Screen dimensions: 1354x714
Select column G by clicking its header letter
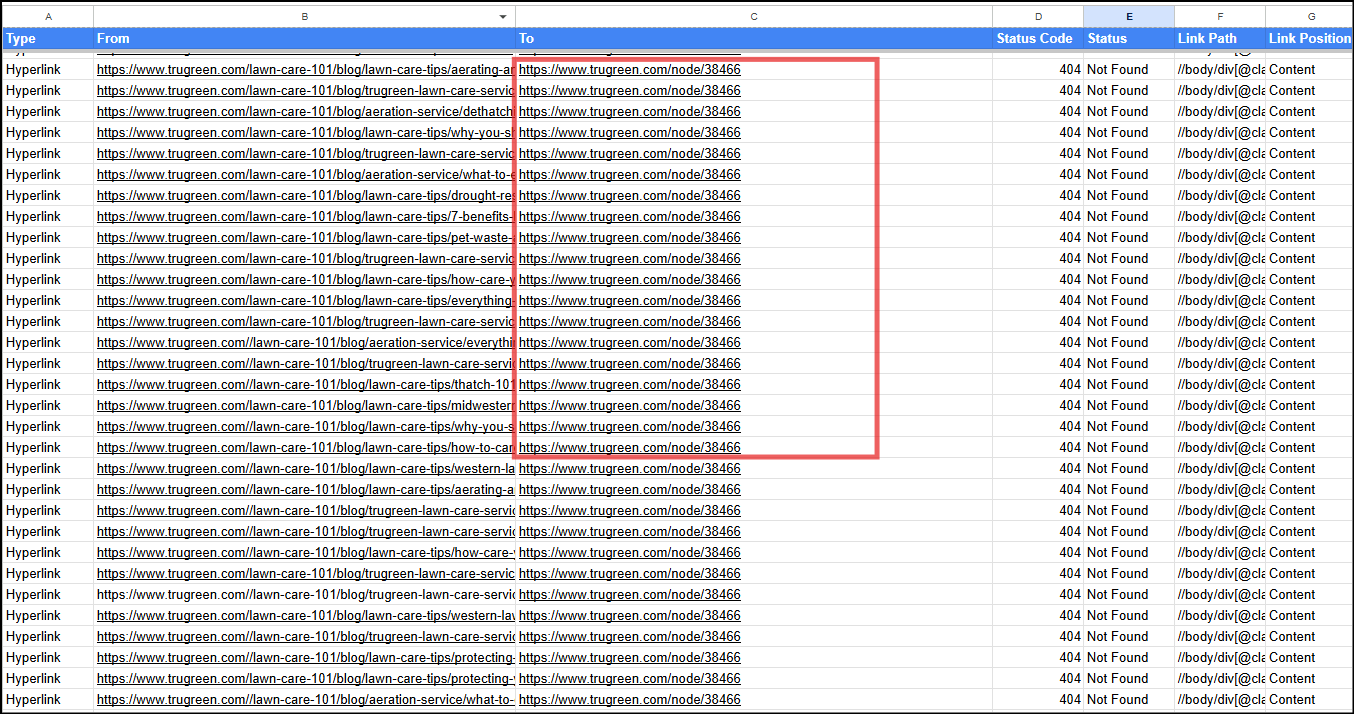tap(1310, 16)
